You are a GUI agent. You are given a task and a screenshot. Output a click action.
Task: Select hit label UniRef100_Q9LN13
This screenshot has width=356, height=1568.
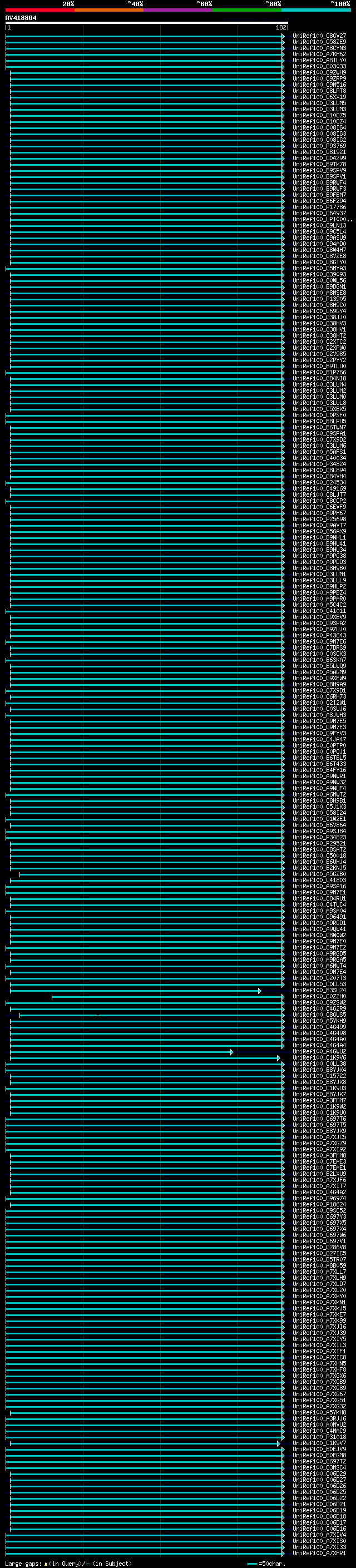pos(319,225)
